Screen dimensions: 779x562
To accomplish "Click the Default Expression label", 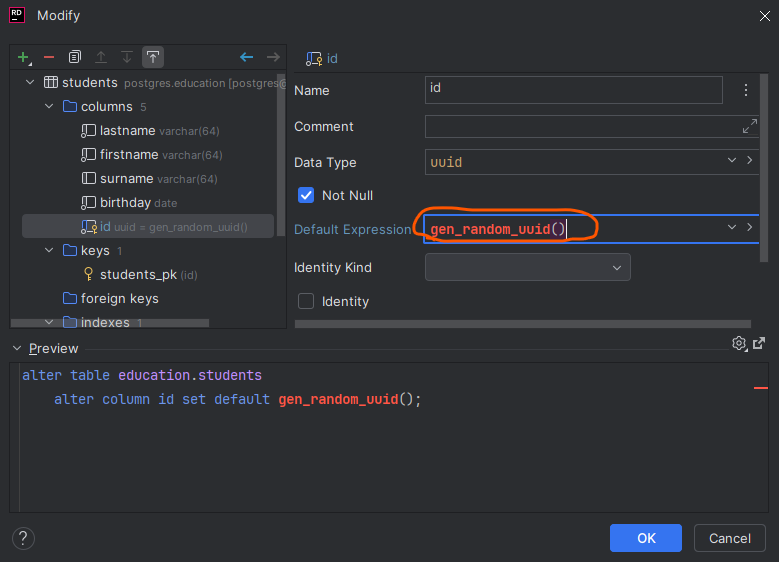I will [x=353, y=230].
